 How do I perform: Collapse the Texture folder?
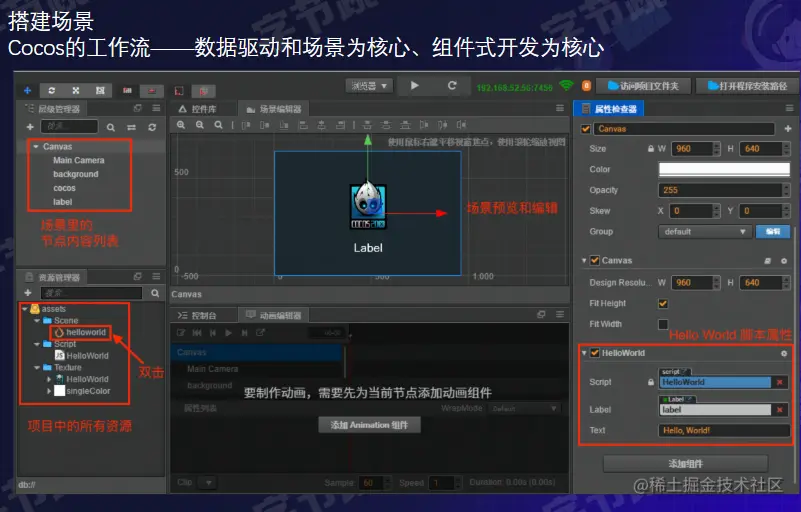36,367
